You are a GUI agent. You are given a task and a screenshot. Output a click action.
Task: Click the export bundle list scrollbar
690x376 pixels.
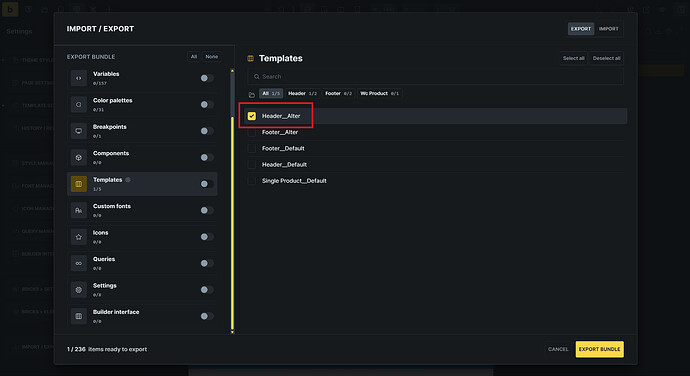point(232,201)
